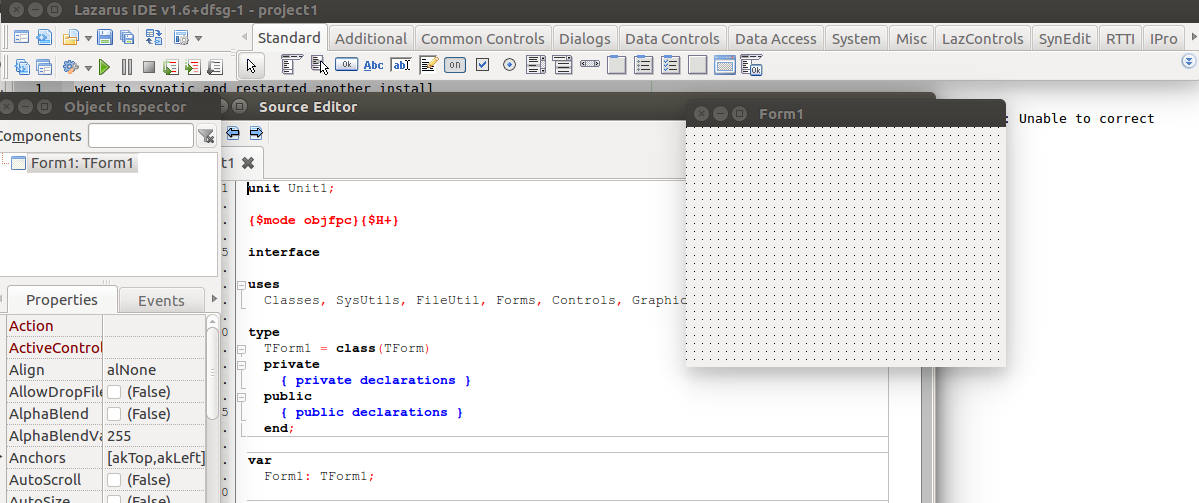This screenshot has height=503, width=1199.
Task: Toggle the AllowDropFiles checkbox
Action: pos(115,392)
